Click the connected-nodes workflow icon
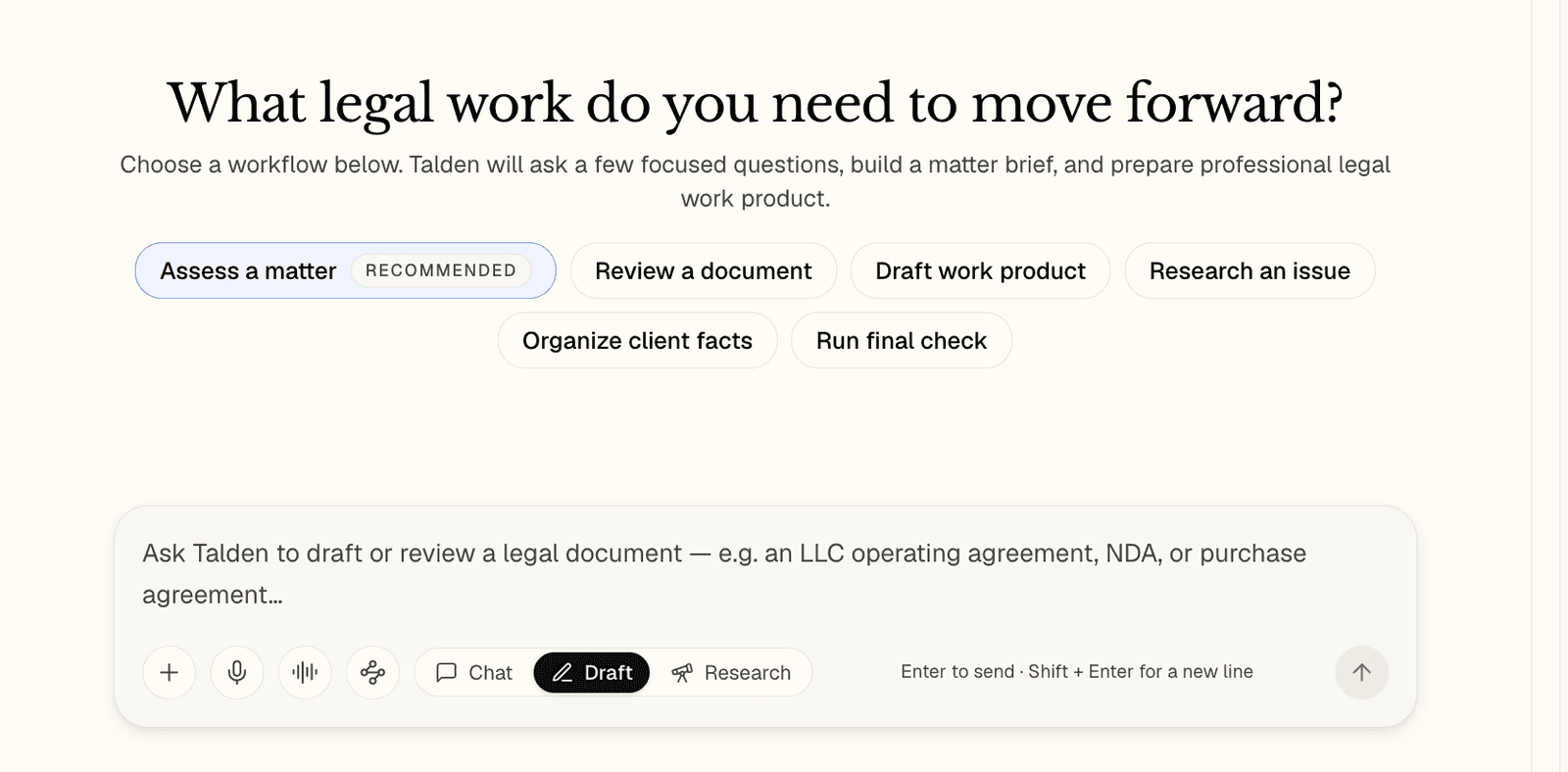Screen dimensions: 1568x772 [372, 672]
